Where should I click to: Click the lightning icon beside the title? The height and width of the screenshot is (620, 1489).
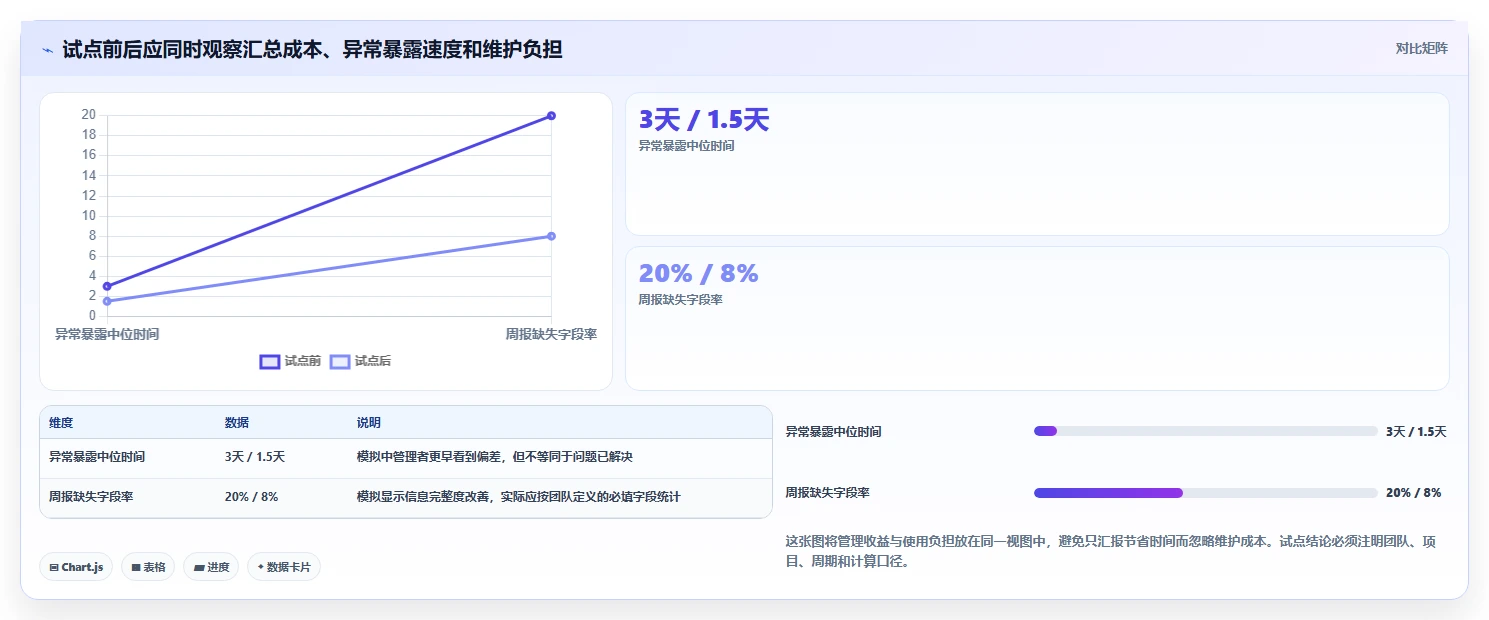[48, 50]
